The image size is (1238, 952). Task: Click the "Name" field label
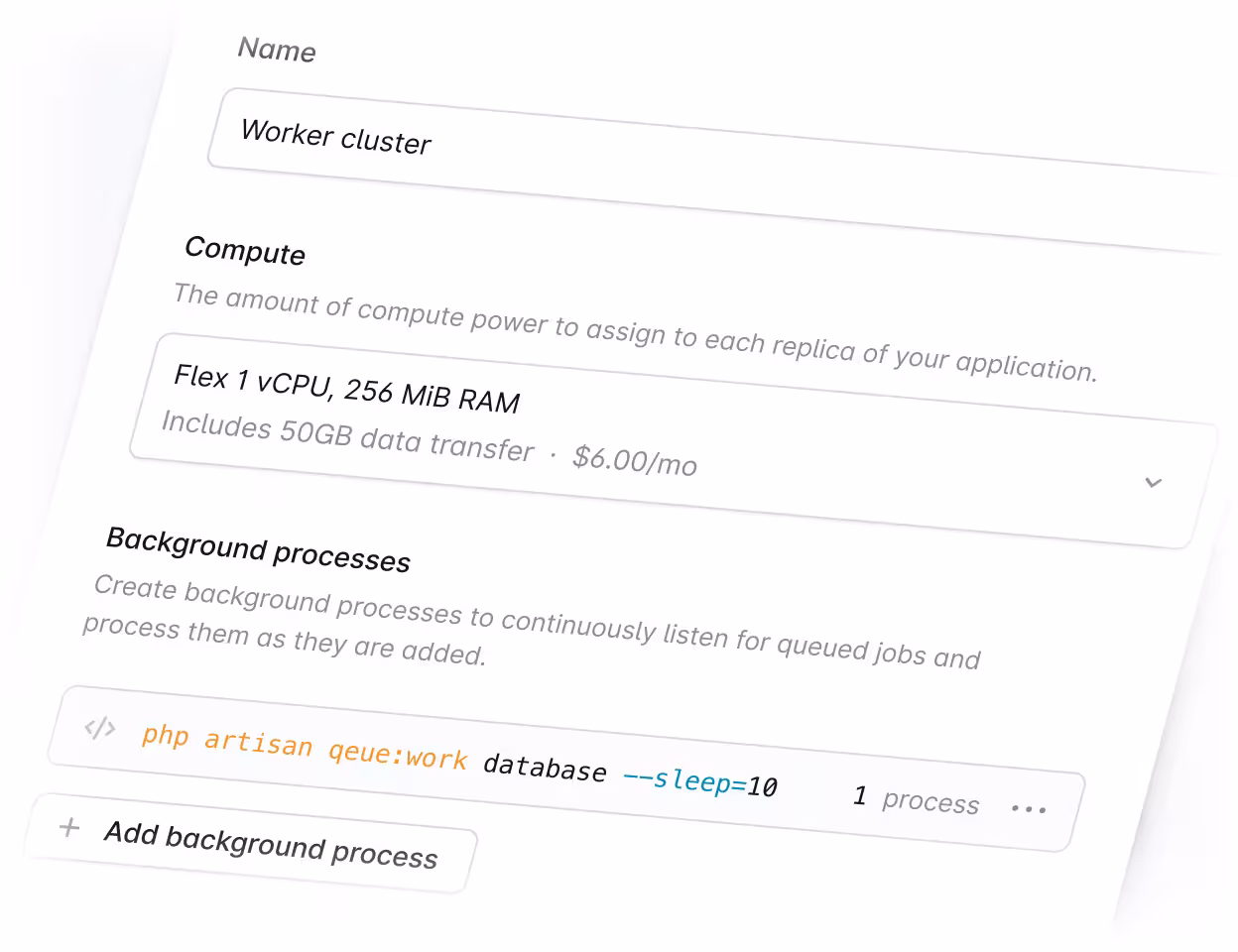277,50
